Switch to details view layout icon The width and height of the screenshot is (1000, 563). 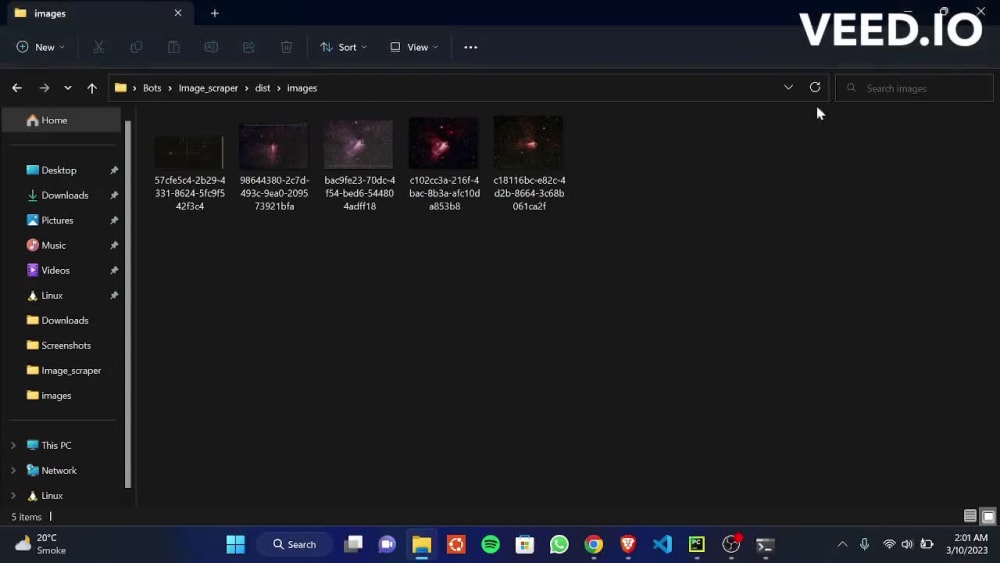[x=970, y=516]
